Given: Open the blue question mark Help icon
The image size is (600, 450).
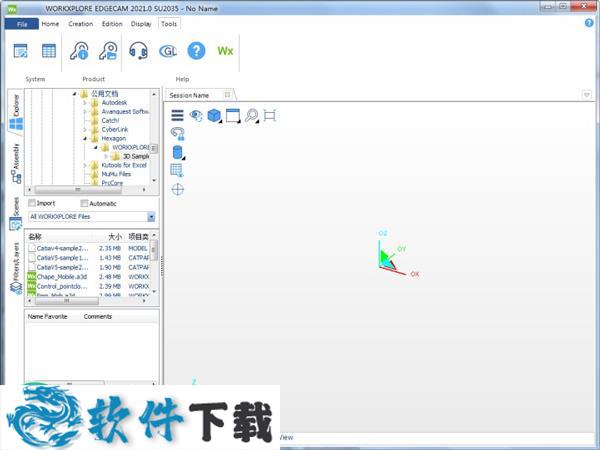Looking at the screenshot, I should 196,51.
